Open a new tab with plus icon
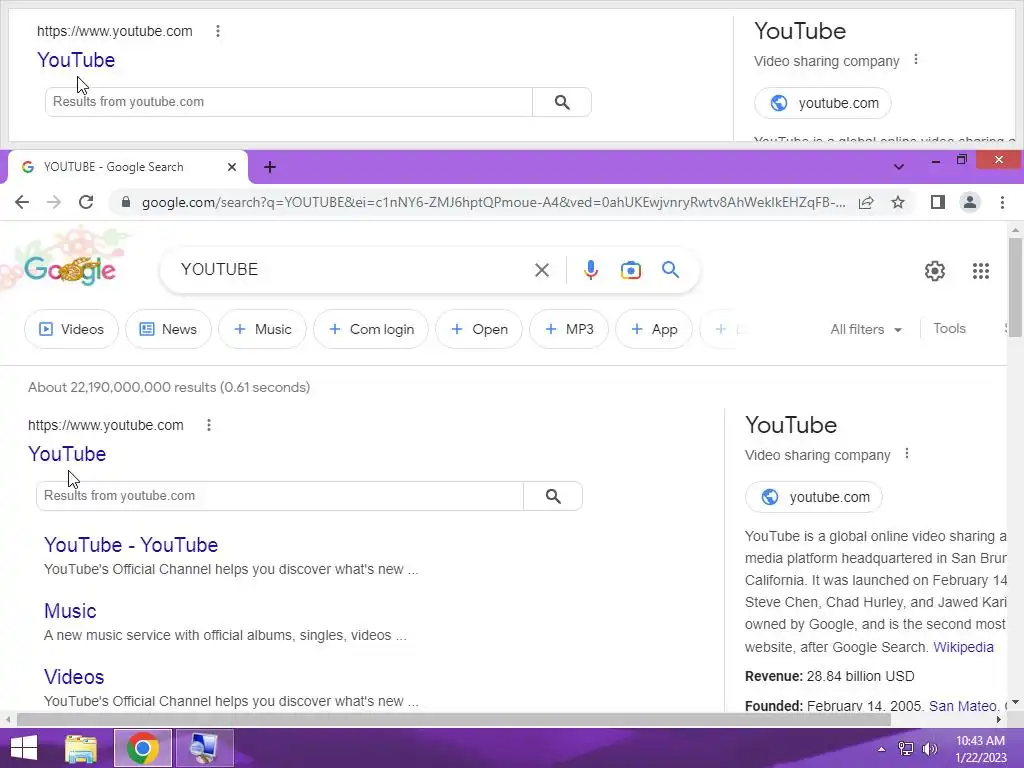The width and height of the screenshot is (1024, 768). (270, 167)
